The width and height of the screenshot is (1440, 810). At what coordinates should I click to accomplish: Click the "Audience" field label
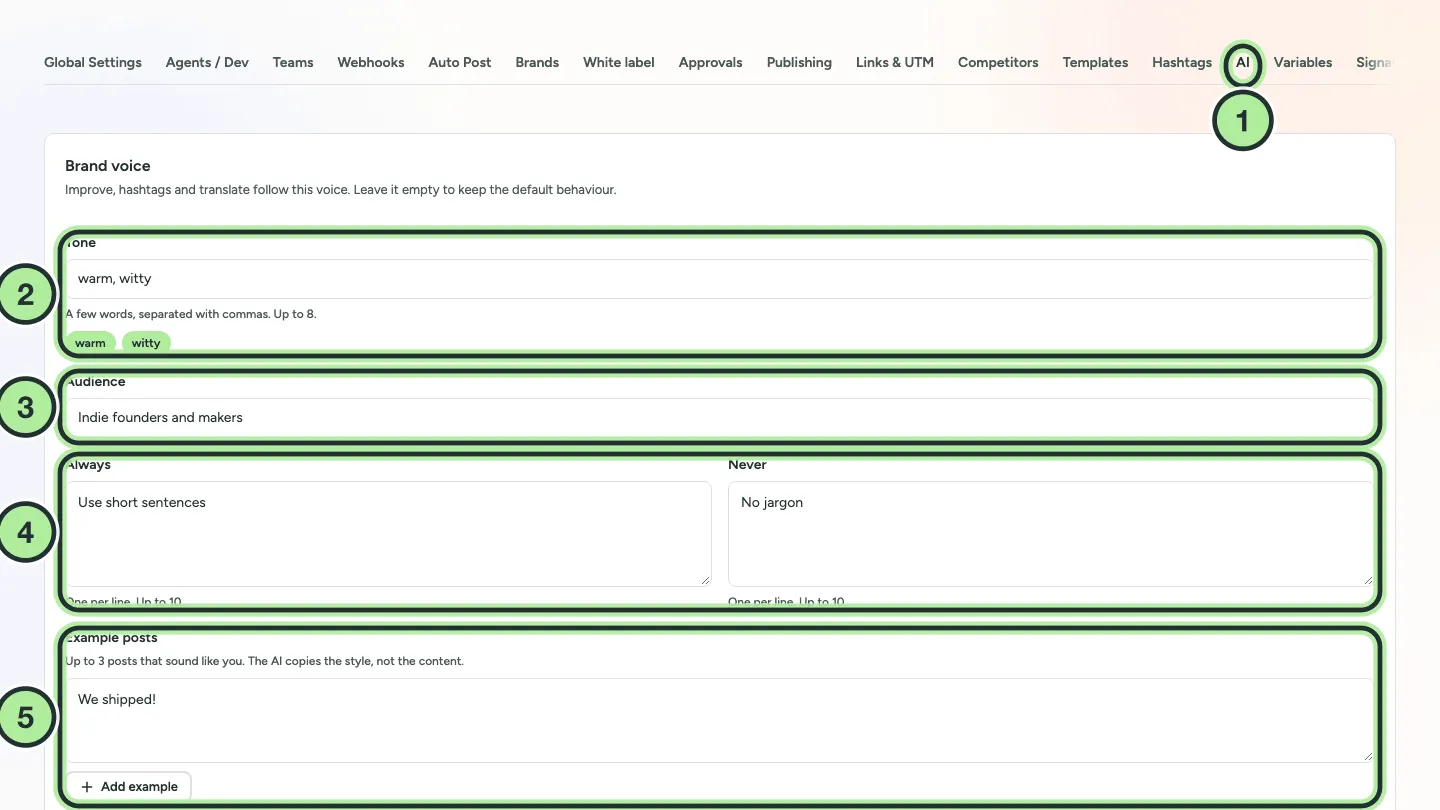(96, 382)
